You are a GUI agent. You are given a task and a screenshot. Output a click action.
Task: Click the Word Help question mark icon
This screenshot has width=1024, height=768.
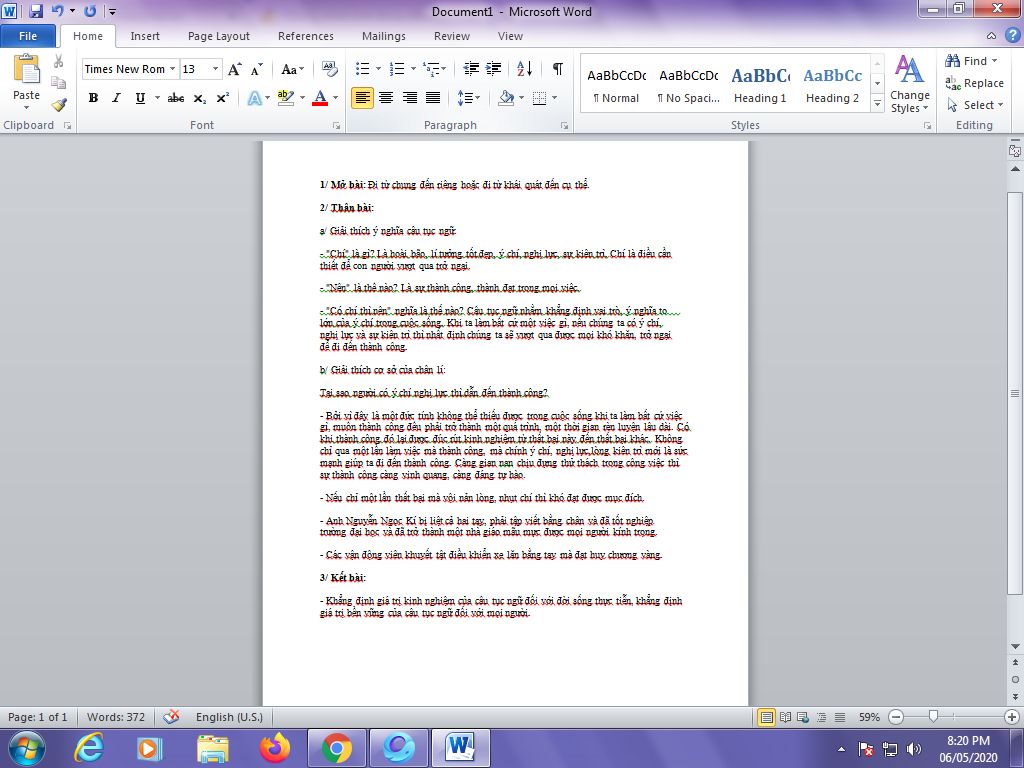pos(1012,35)
